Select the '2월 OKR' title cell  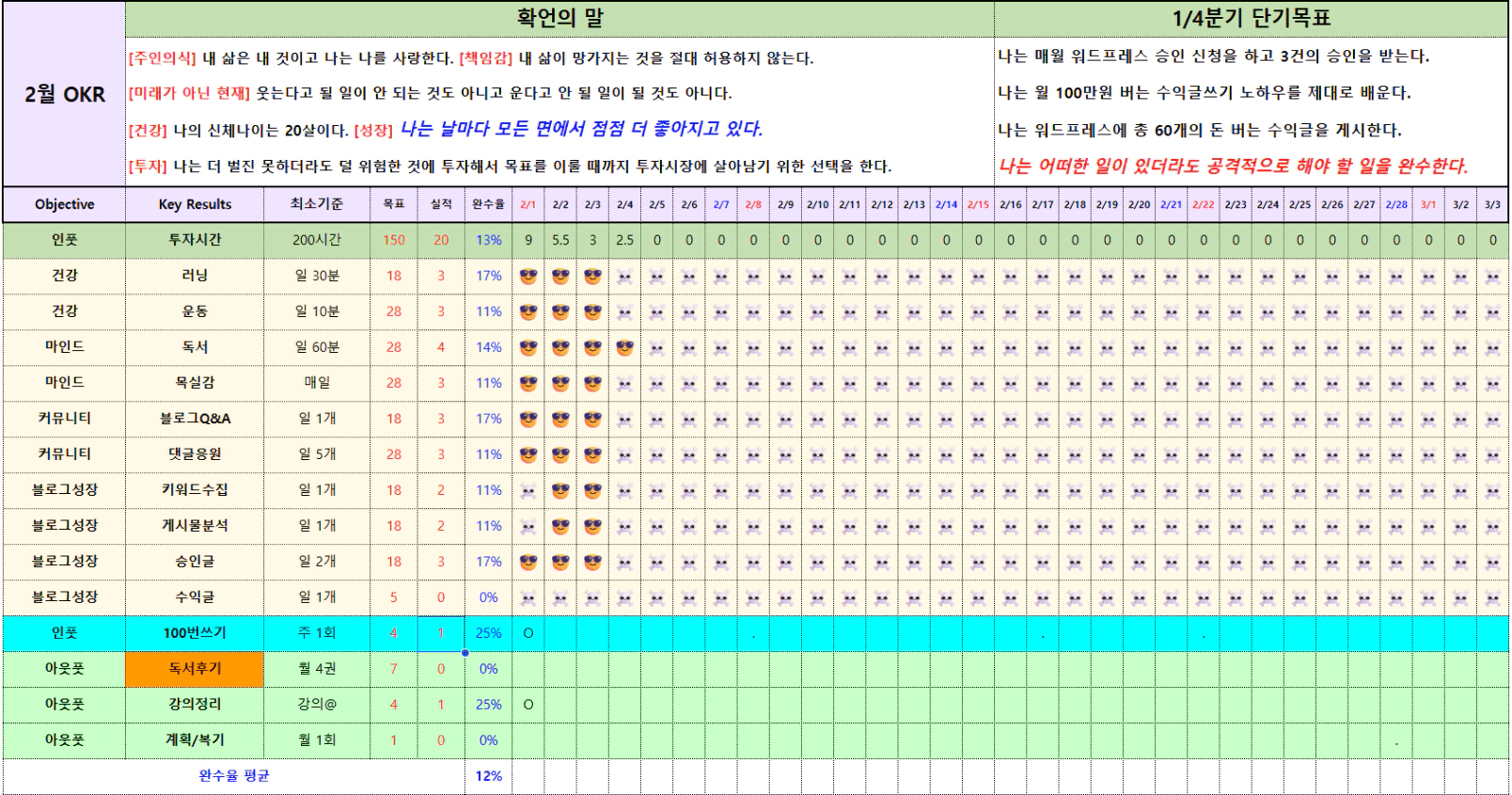[x=65, y=94]
